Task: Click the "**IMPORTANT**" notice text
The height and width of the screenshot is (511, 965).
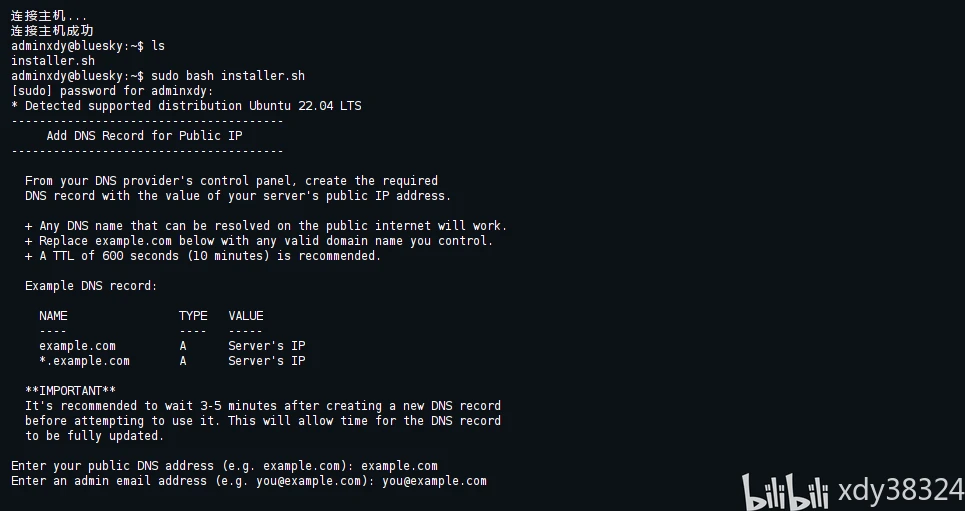Action: (x=70, y=391)
